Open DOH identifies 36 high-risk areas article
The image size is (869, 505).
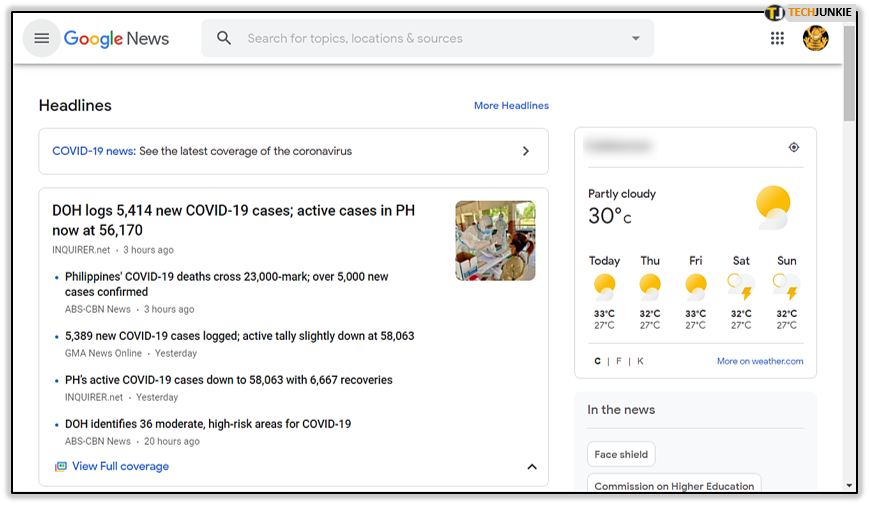pos(208,424)
